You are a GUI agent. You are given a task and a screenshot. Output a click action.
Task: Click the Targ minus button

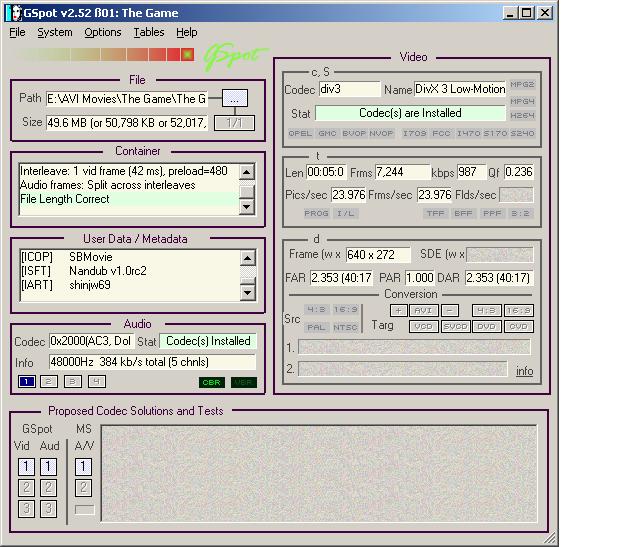click(449, 311)
